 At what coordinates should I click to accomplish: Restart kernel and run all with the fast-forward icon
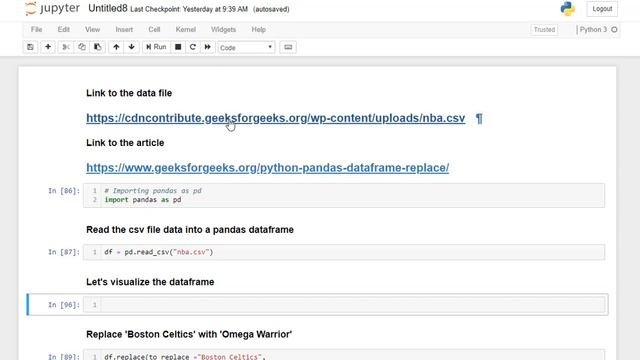click(x=208, y=47)
